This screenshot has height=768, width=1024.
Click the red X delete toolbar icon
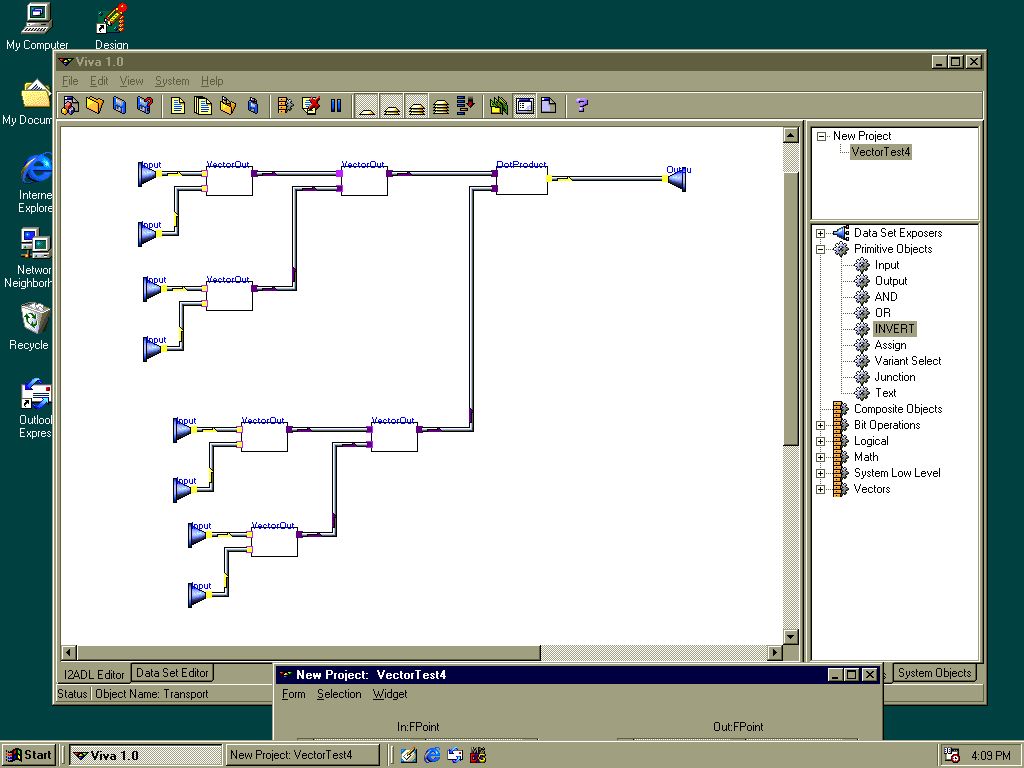point(311,105)
